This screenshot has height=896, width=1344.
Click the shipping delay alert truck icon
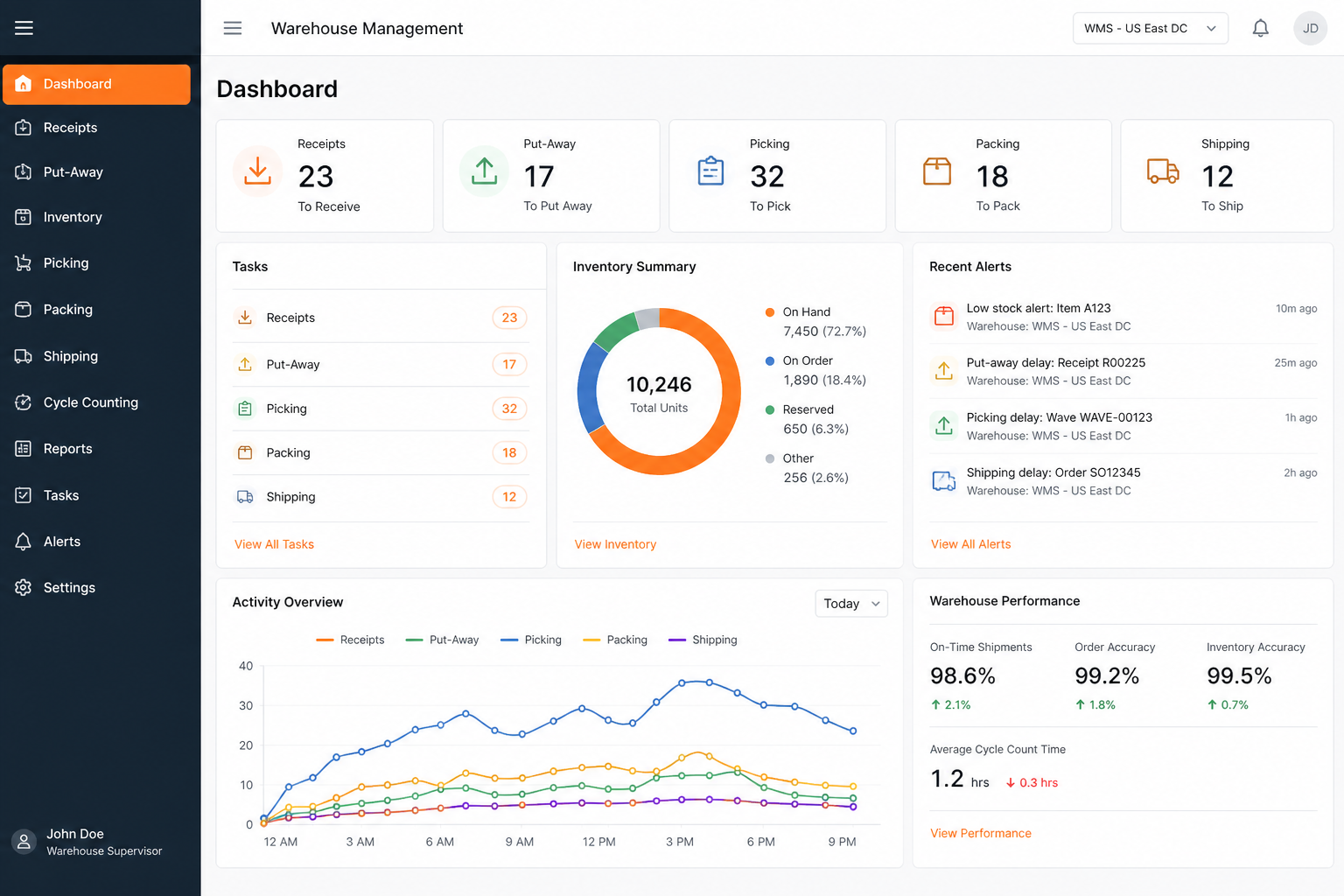[x=944, y=480]
